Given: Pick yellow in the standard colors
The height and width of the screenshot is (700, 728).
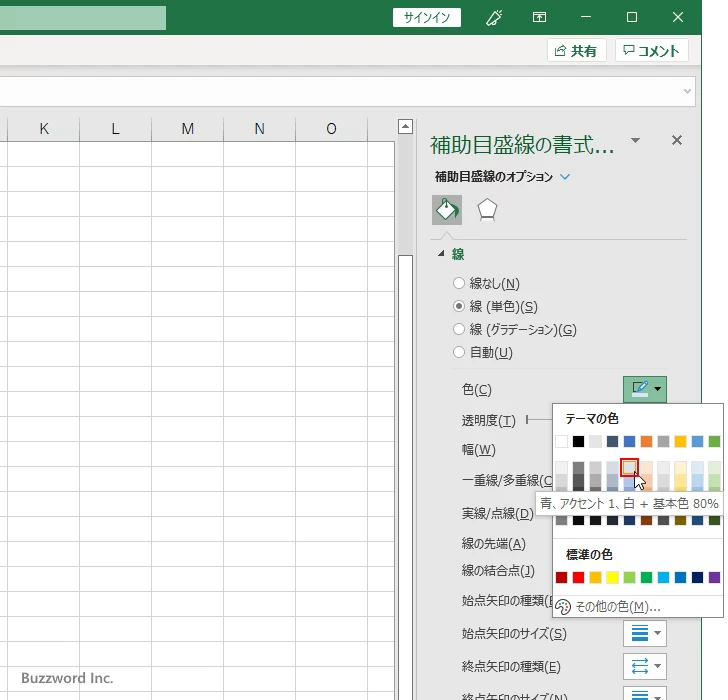Looking at the screenshot, I should point(612,577).
